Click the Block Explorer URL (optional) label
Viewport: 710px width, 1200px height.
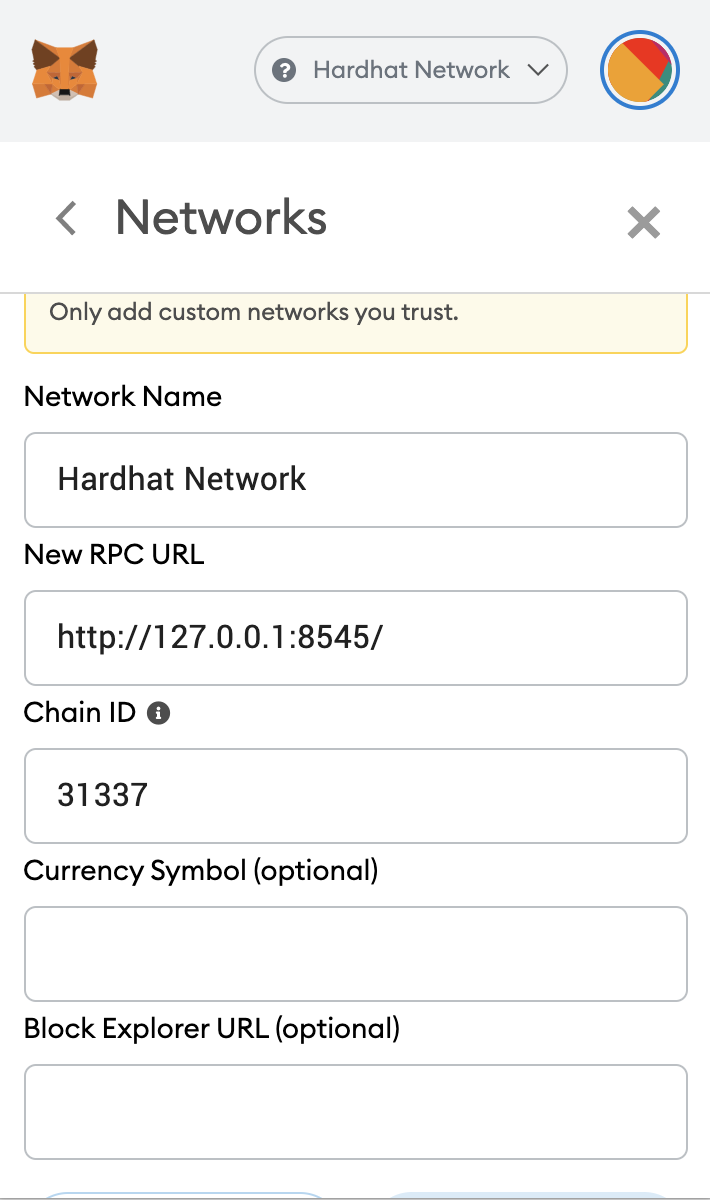point(212,1028)
